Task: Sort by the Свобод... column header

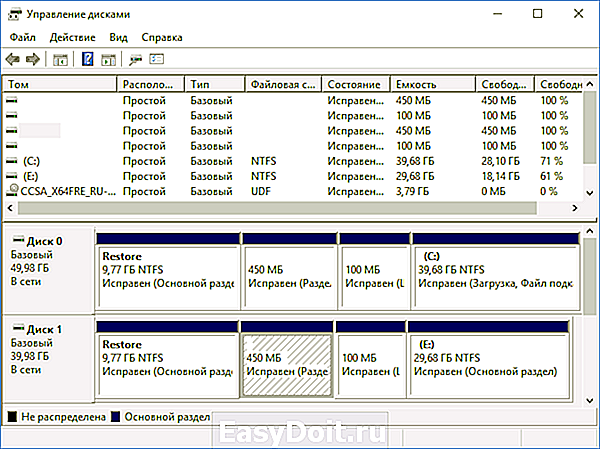Action: [505, 84]
